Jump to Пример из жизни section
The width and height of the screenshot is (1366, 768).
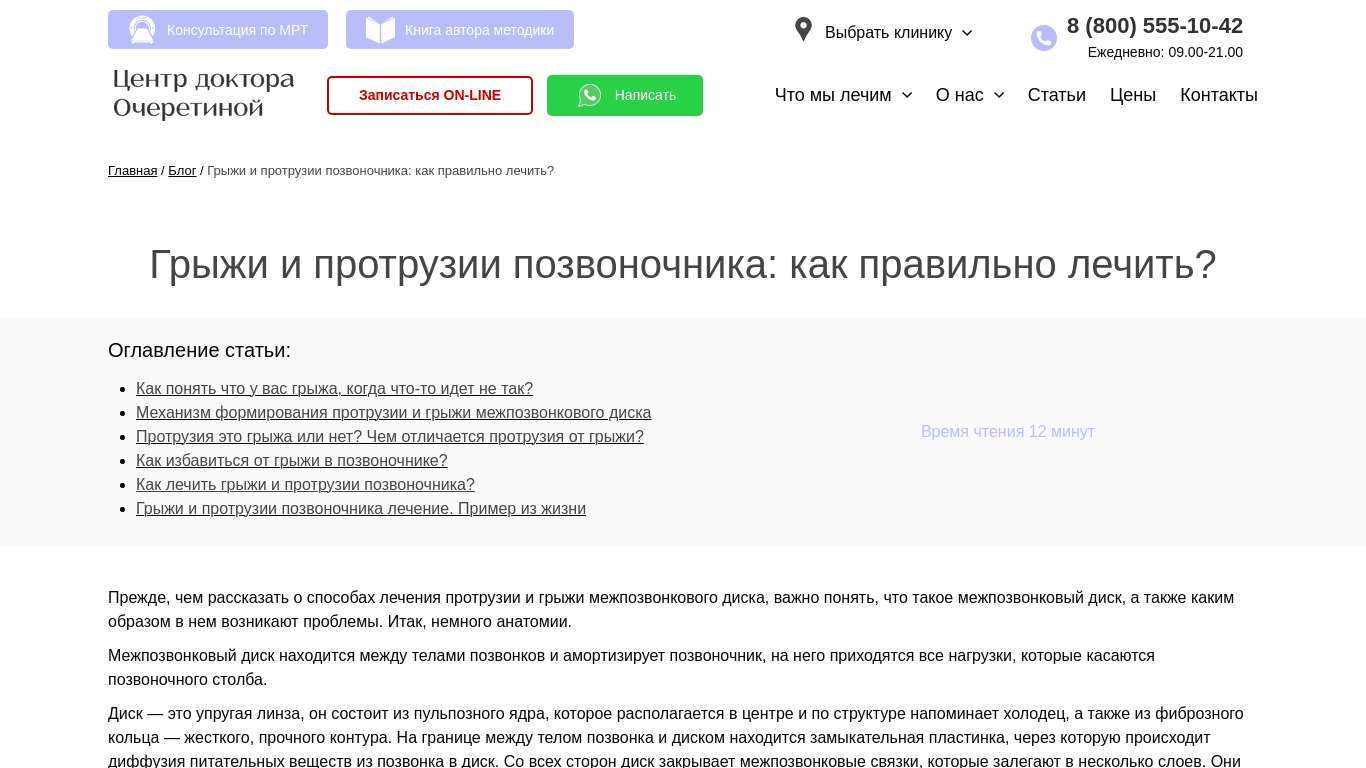click(x=360, y=509)
